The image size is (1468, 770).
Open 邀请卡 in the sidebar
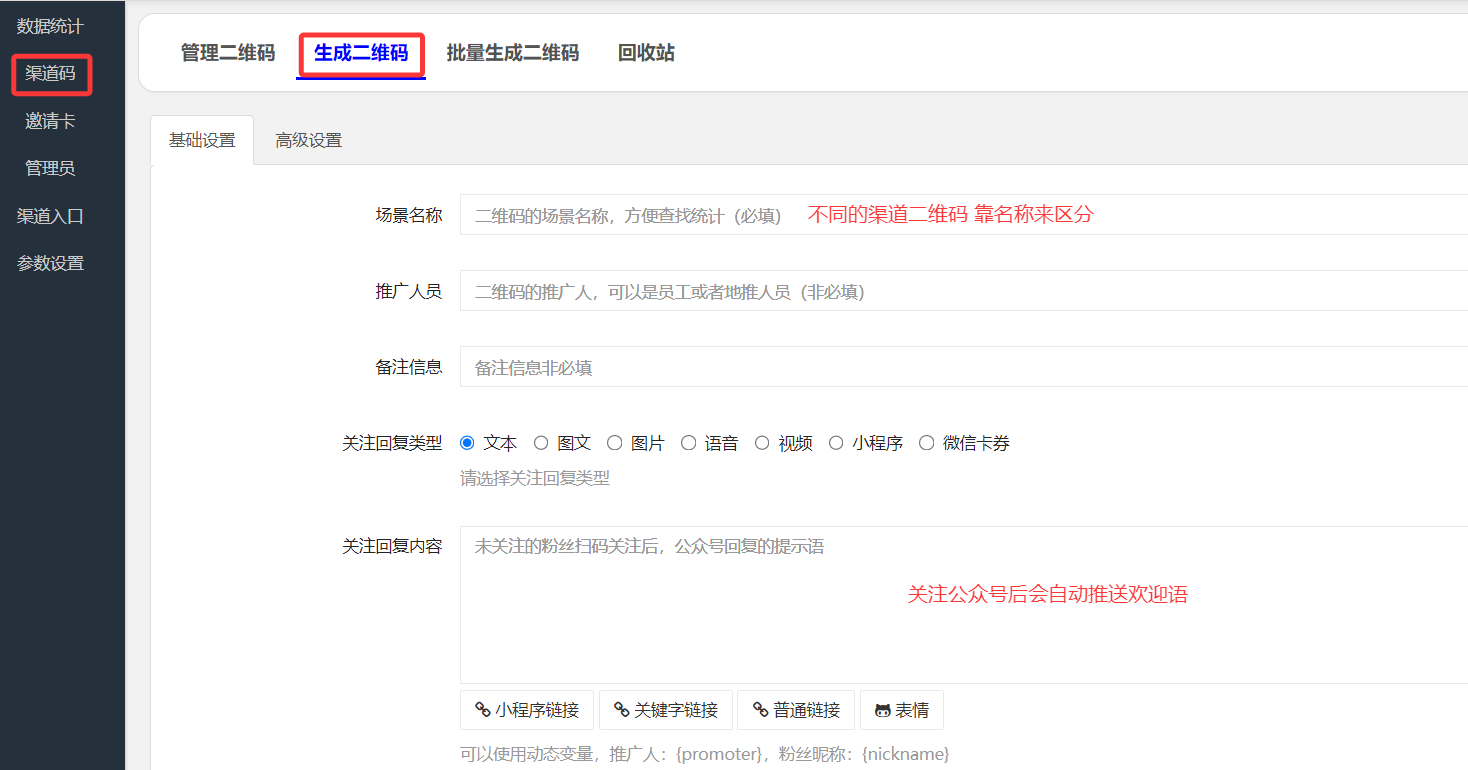48,120
